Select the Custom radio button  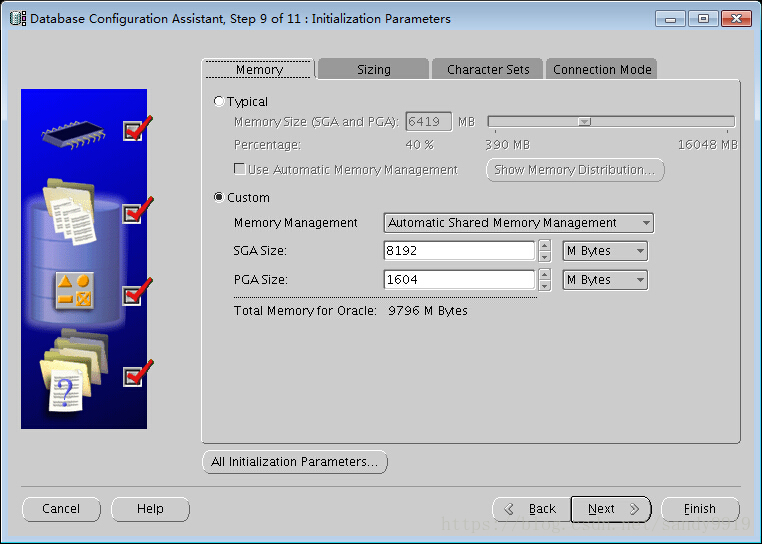pos(219,197)
